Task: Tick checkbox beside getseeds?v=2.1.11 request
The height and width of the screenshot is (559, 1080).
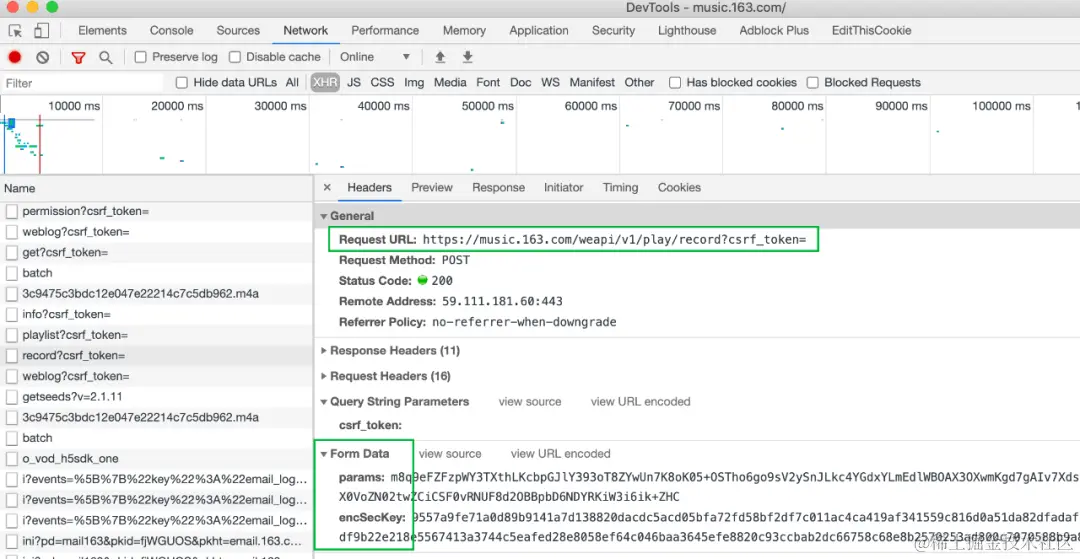Action: tap(12, 397)
